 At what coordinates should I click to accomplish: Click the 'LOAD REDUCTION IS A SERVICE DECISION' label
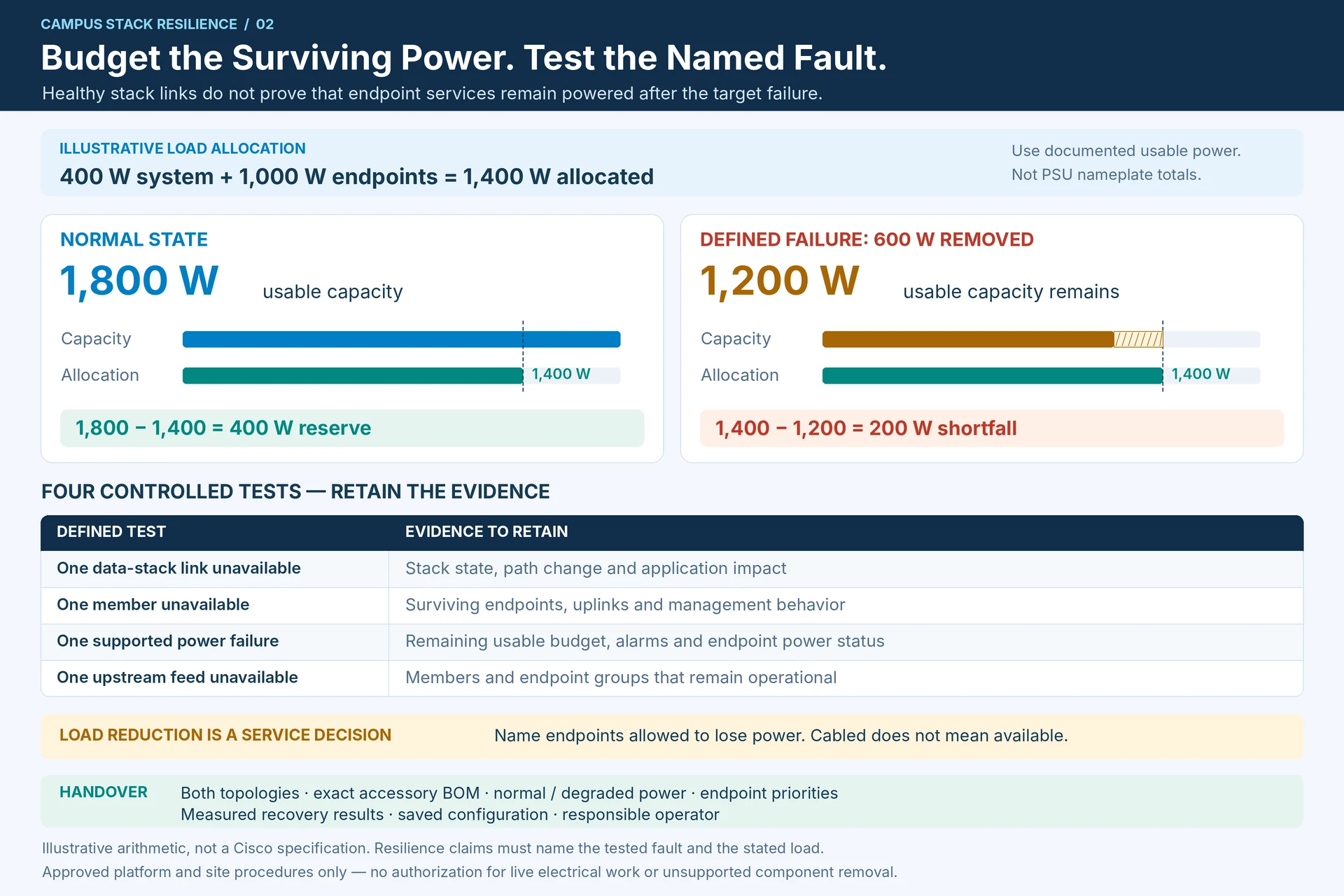tap(225, 735)
